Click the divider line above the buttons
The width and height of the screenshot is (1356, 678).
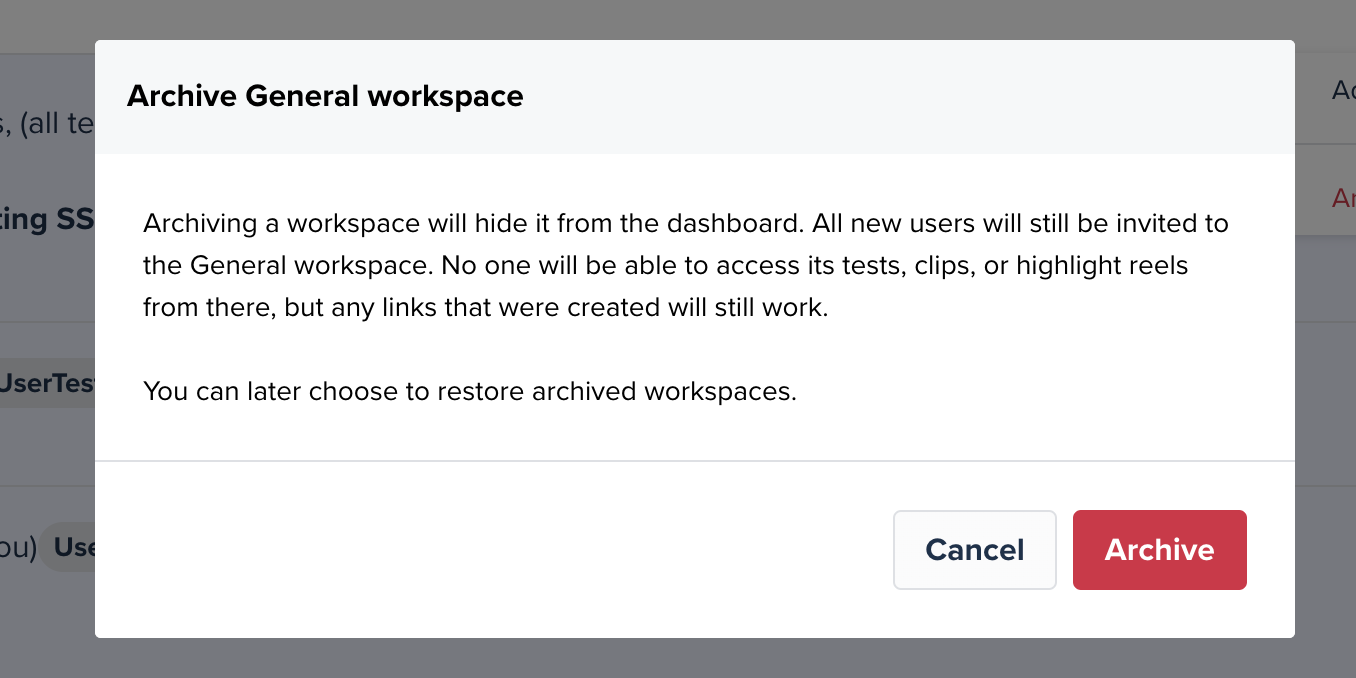tap(695, 461)
